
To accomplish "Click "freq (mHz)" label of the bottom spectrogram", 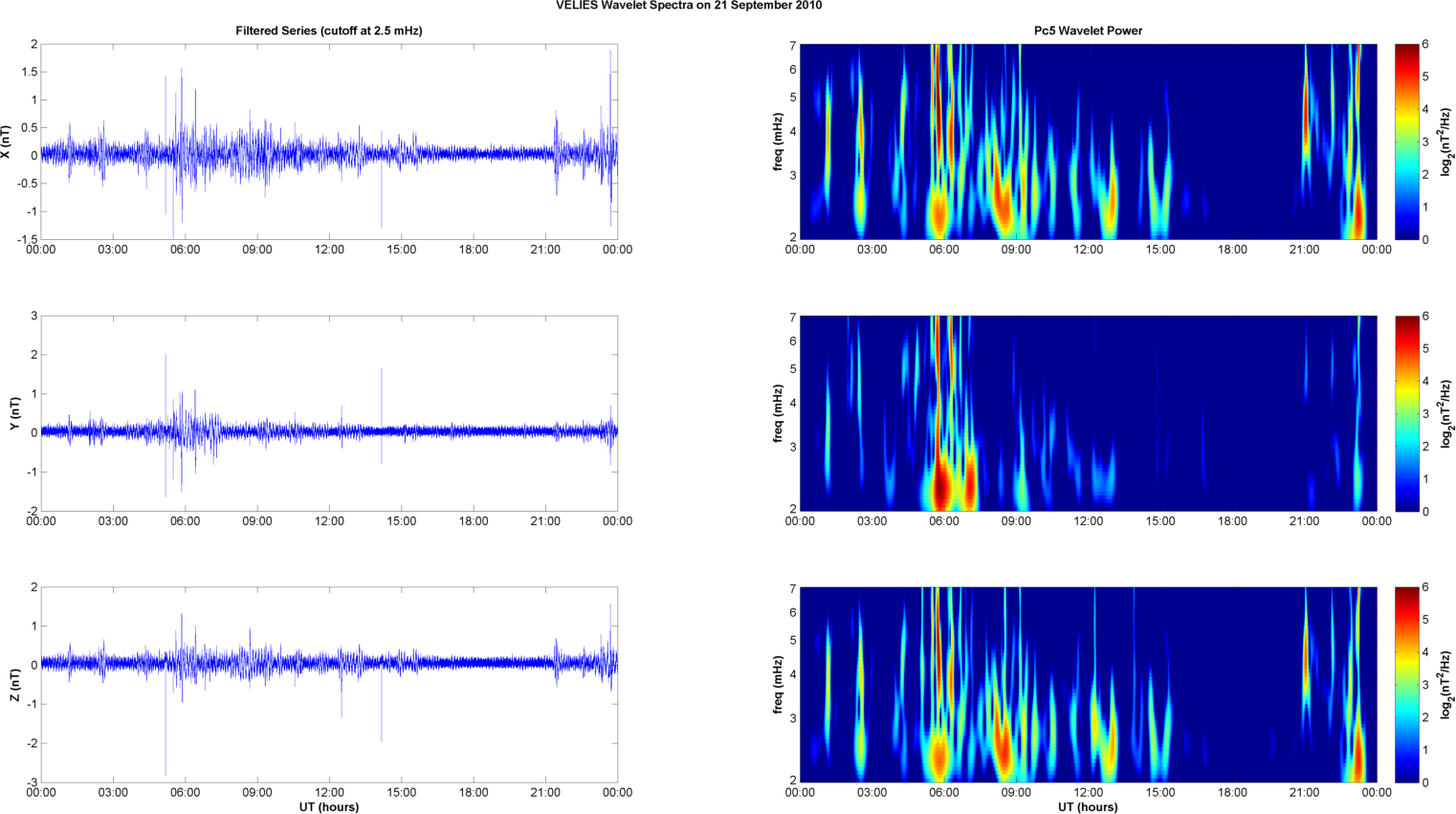I will (779, 685).
